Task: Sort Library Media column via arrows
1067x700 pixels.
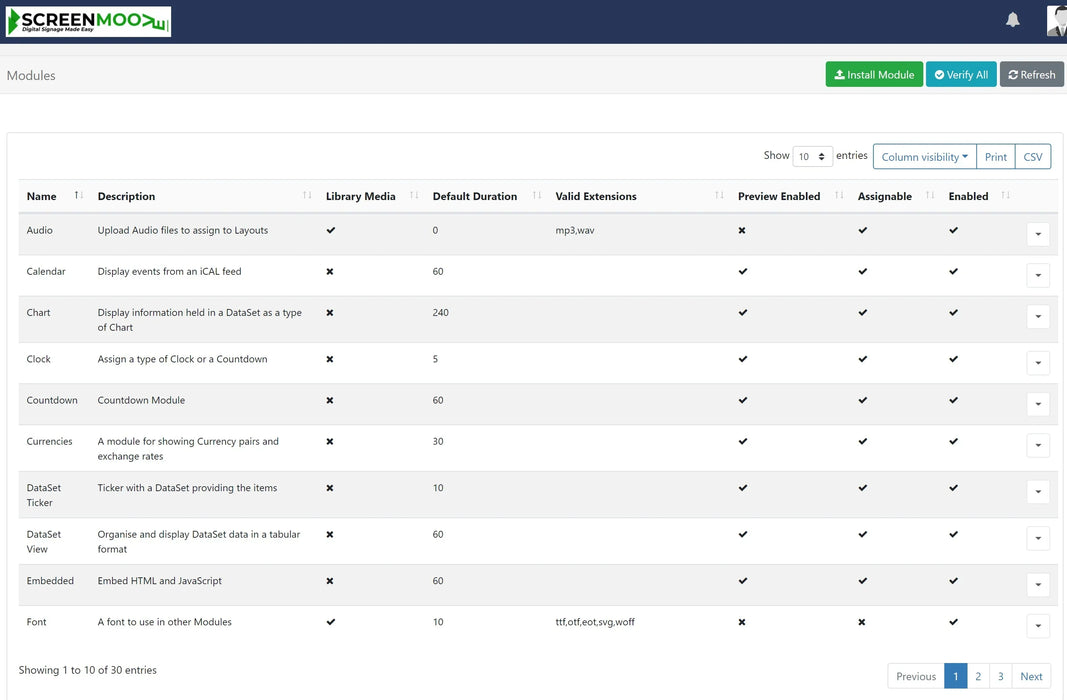Action: point(414,196)
